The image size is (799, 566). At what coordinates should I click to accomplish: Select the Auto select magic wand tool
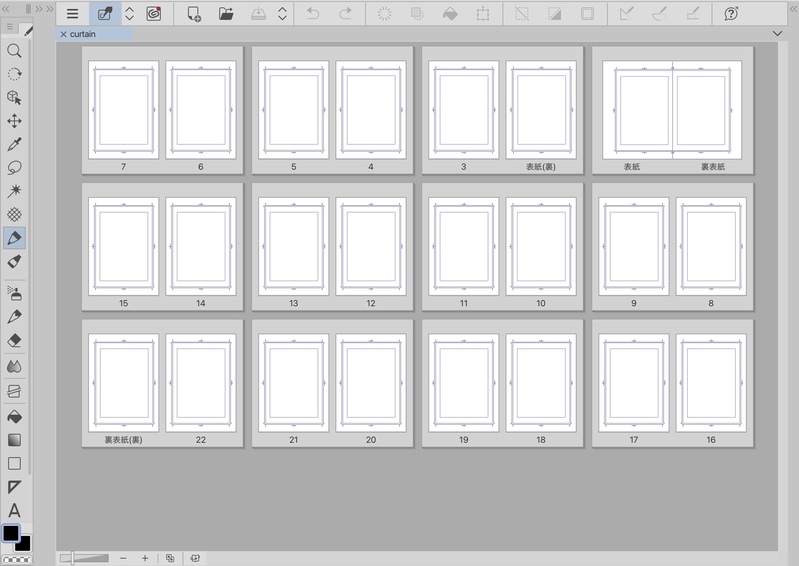tap(14, 191)
